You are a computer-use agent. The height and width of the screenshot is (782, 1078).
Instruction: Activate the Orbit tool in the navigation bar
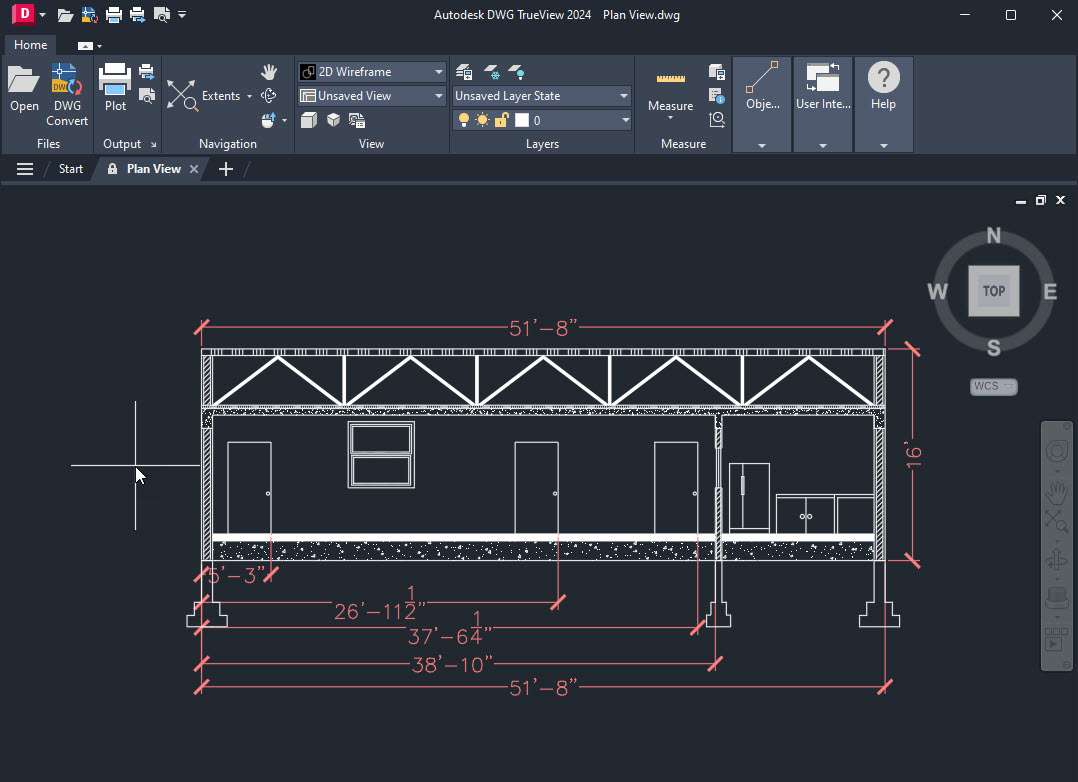click(x=1056, y=558)
